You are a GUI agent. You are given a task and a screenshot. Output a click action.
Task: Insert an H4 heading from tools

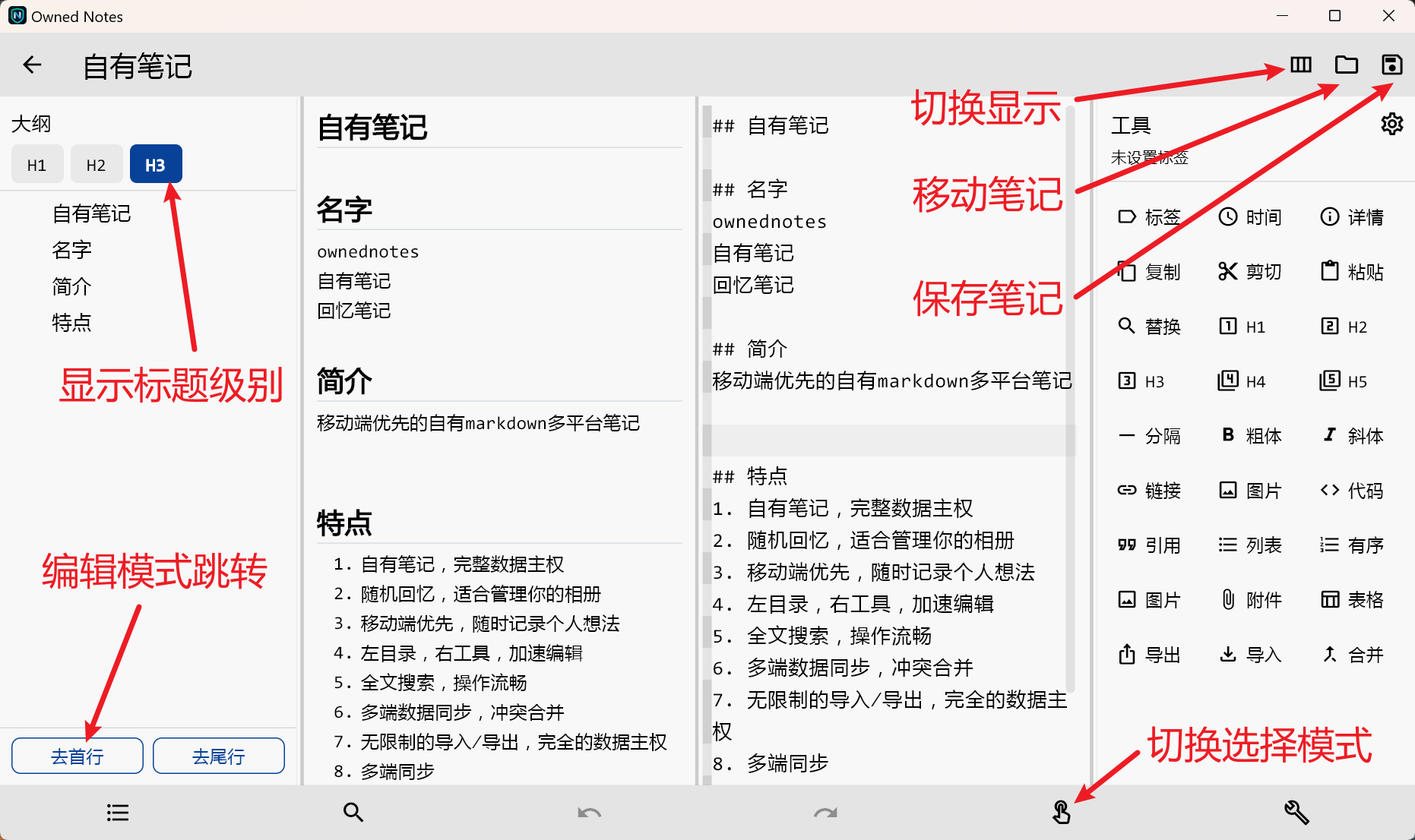[x=1242, y=381]
